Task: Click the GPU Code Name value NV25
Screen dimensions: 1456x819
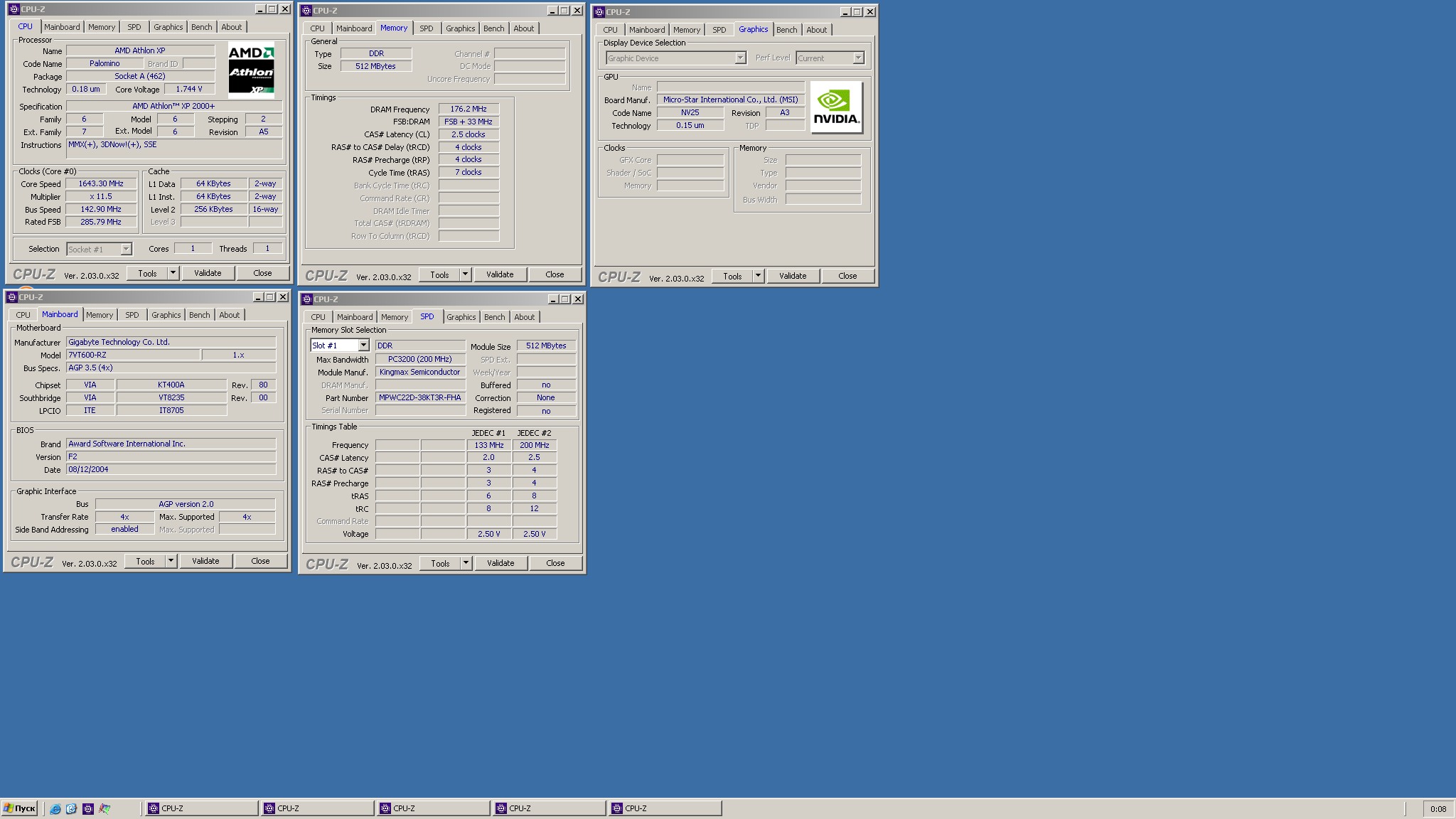Action: [x=690, y=113]
